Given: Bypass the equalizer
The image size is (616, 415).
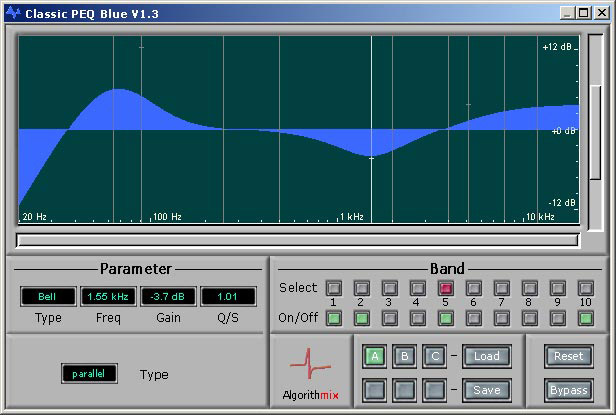Looking at the screenshot, I should coord(568,390).
